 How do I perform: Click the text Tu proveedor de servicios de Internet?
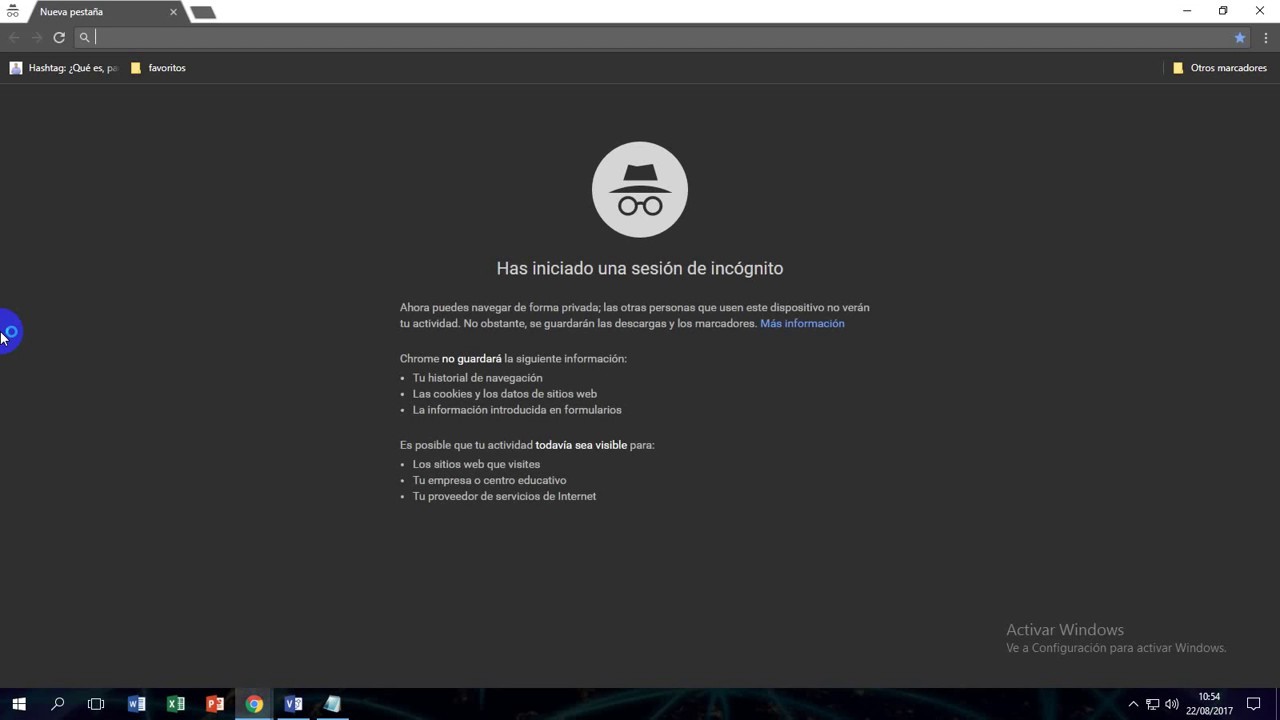504,496
